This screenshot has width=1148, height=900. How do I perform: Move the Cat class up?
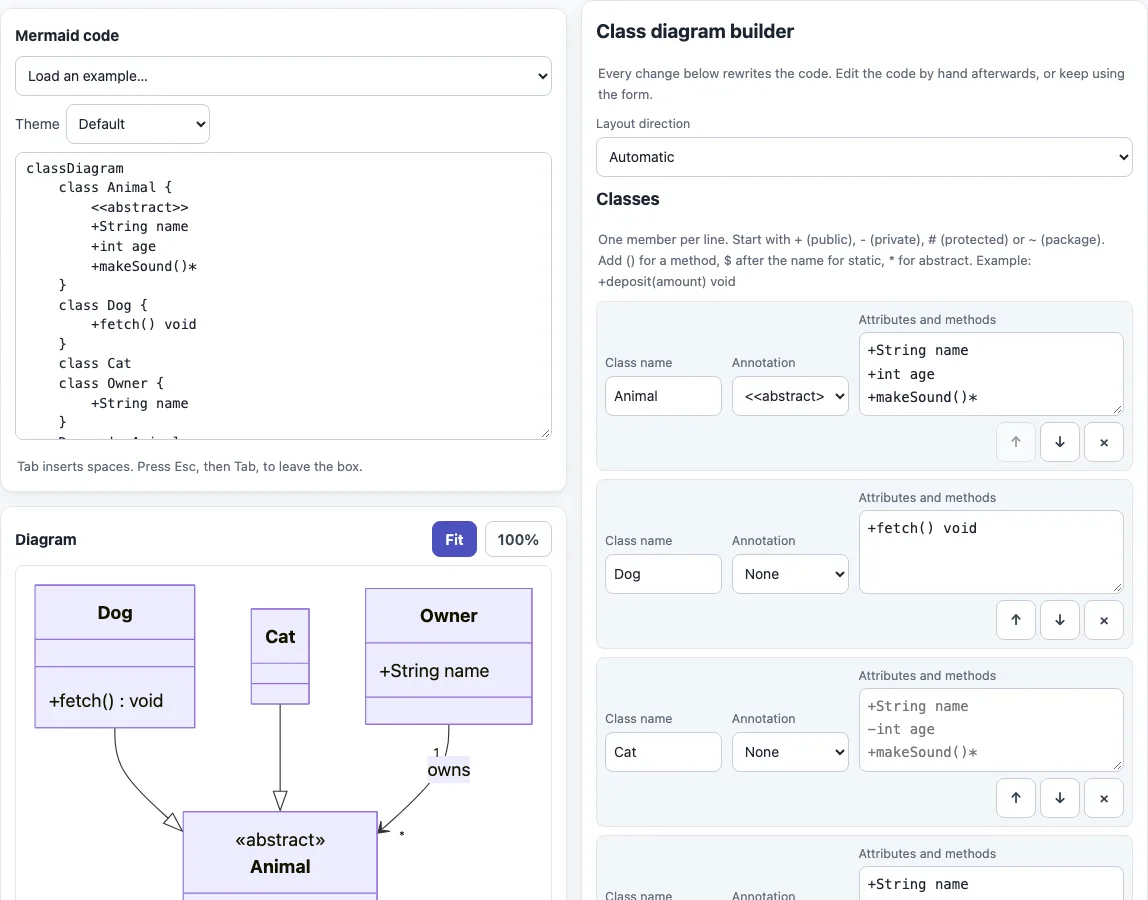pos(1015,797)
